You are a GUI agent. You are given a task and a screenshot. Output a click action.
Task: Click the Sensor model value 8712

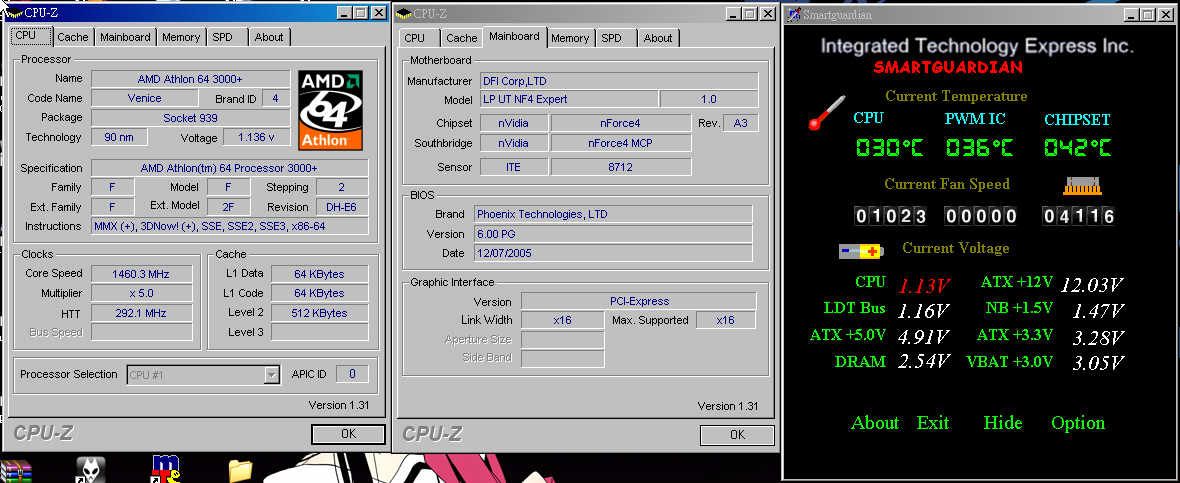click(620, 167)
